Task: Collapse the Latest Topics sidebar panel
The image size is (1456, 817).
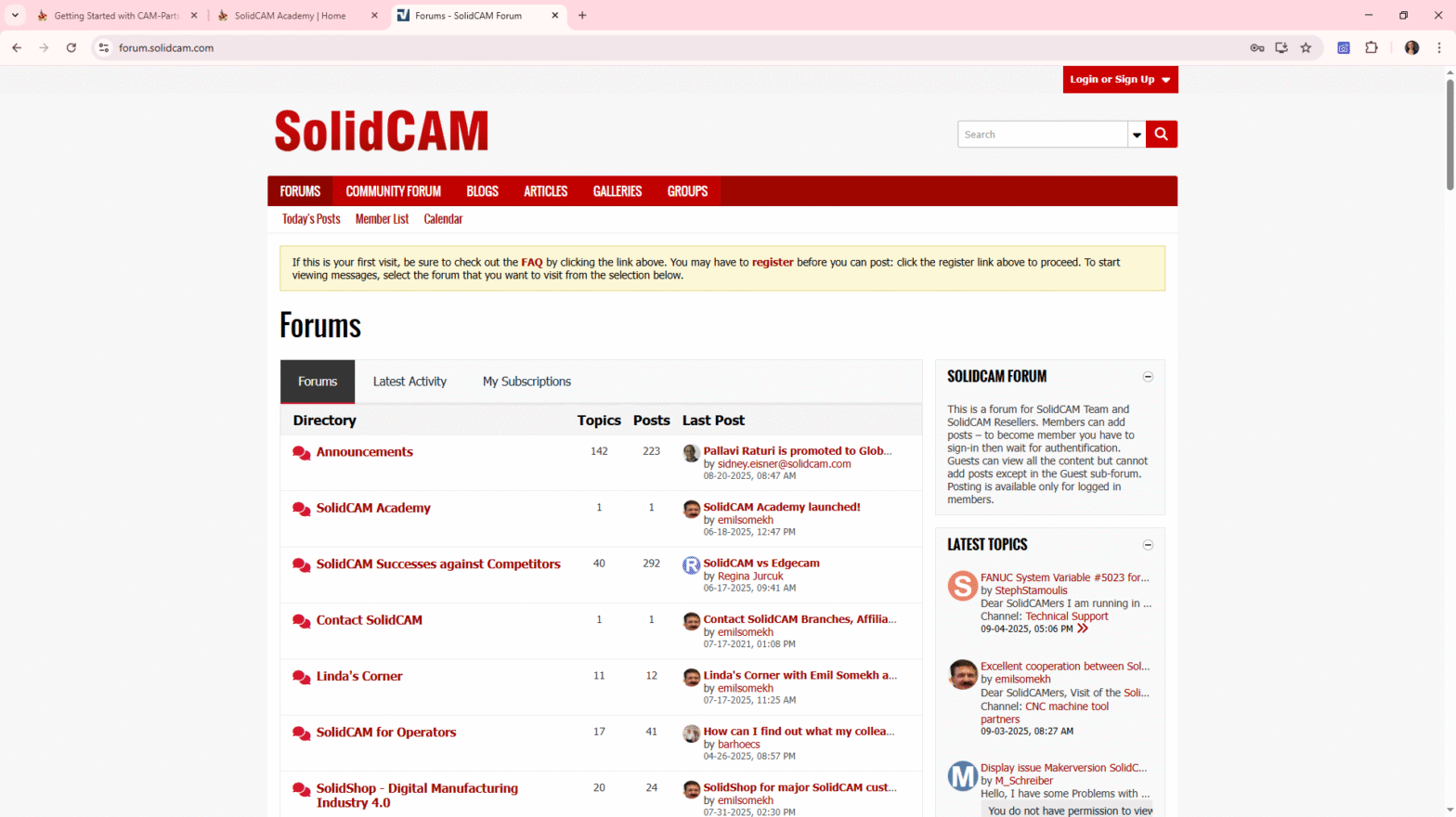Action: pos(1148,545)
